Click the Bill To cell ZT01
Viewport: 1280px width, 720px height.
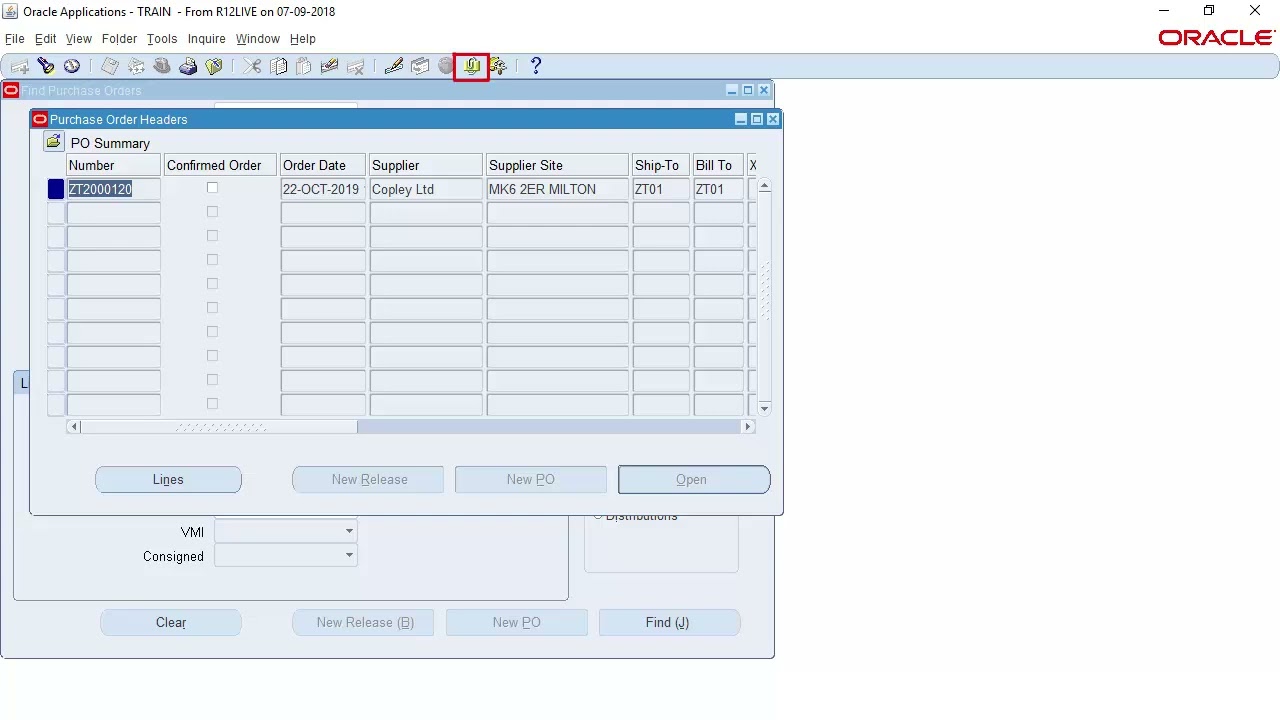718,189
